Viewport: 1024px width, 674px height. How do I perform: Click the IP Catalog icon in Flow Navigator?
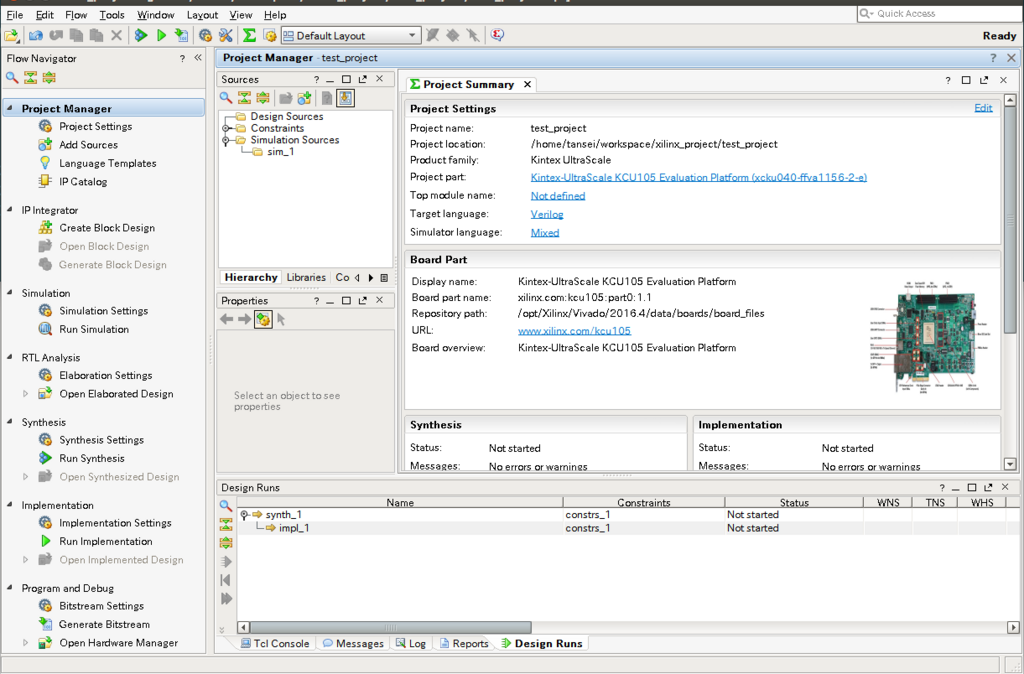pos(45,181)
